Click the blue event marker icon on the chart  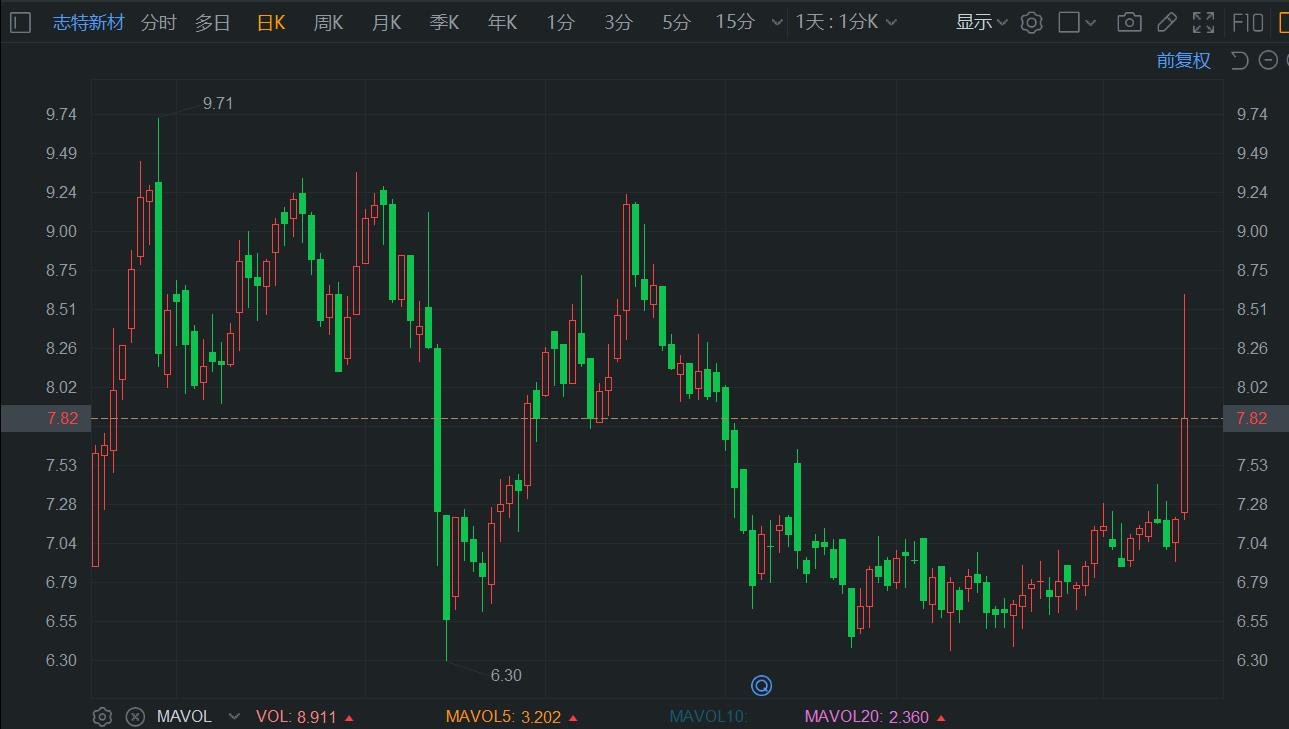point(761,685)
